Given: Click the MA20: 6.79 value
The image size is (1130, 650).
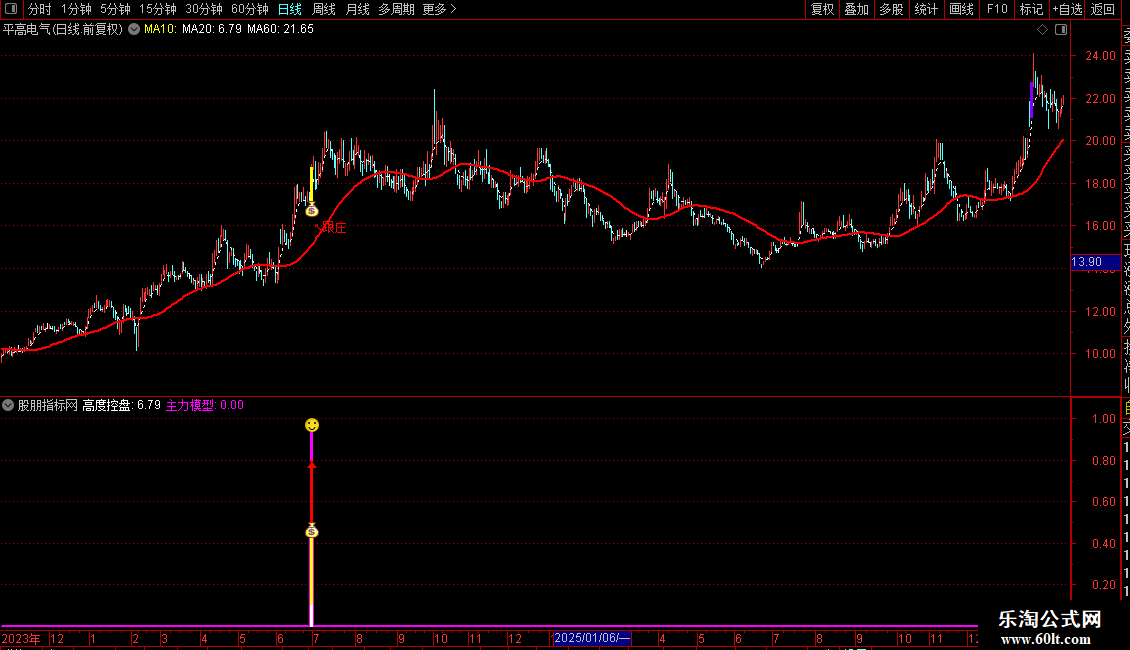Looking at the screenshot, I should (x=211, y=30).
